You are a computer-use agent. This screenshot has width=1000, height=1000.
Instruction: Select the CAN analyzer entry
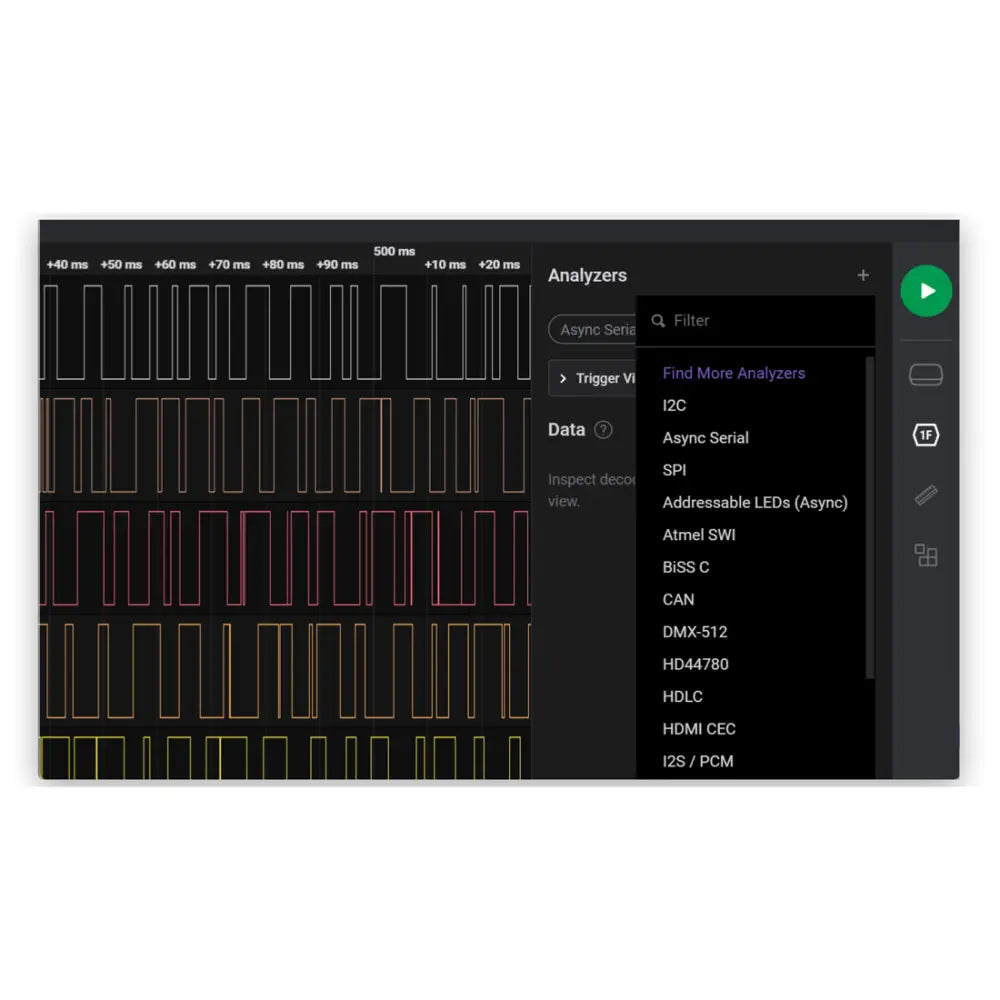pyautogui.click(x=678, y=599)
